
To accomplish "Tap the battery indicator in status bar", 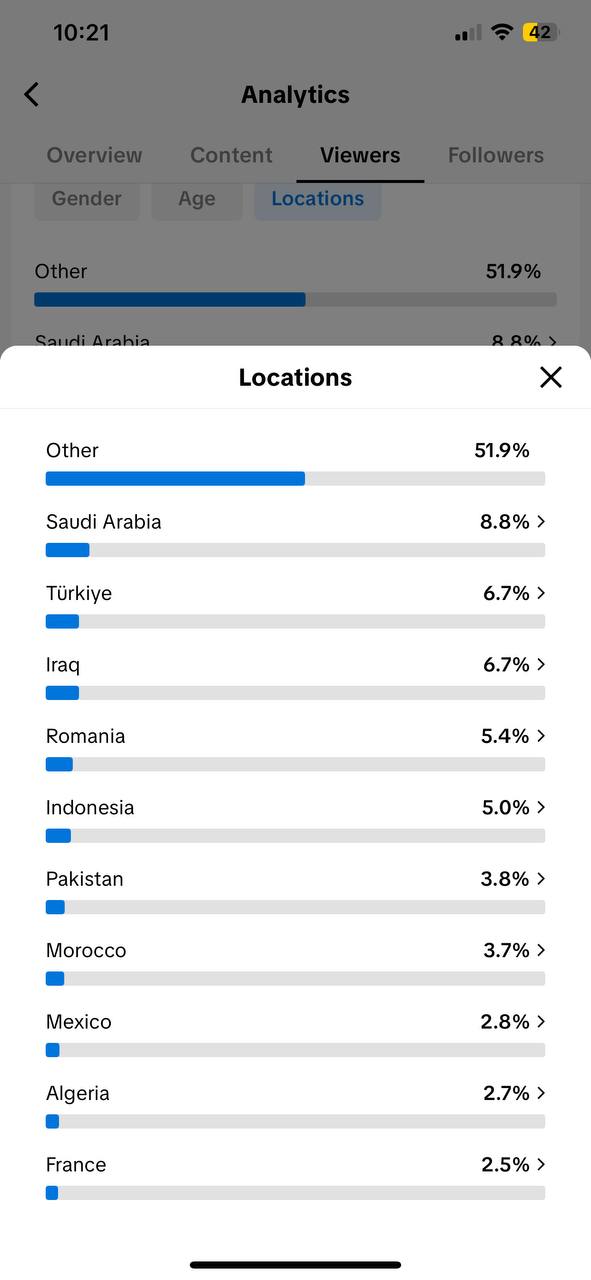I will pyautogui.click(x=540, y=32).
